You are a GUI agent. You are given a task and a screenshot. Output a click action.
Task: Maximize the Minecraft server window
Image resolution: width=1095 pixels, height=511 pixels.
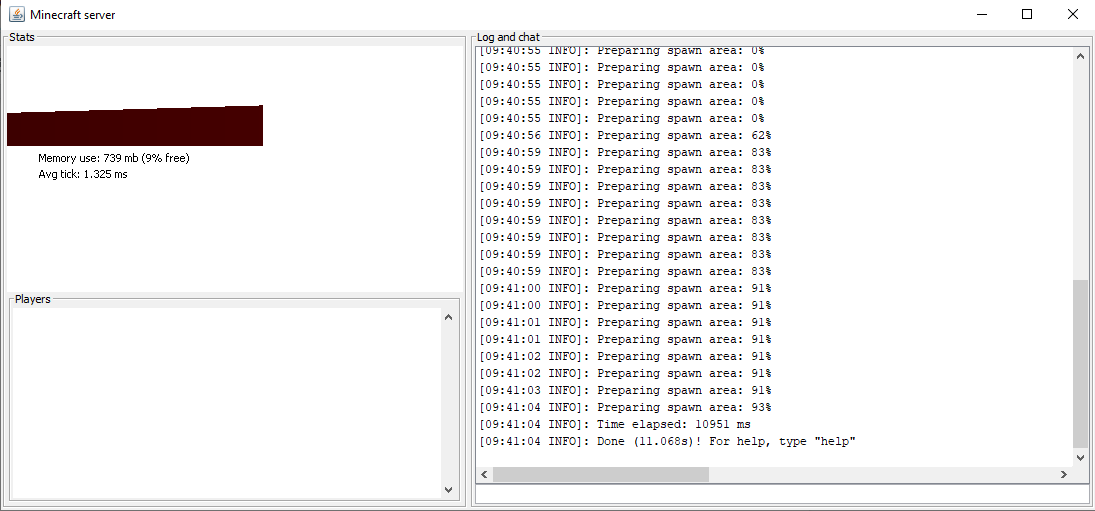point(1027,14)
